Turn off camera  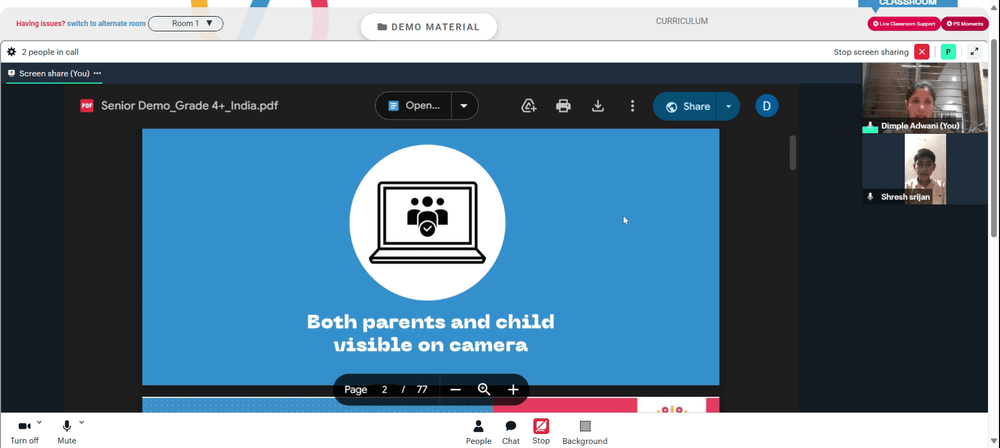click(x=24, y=432)
